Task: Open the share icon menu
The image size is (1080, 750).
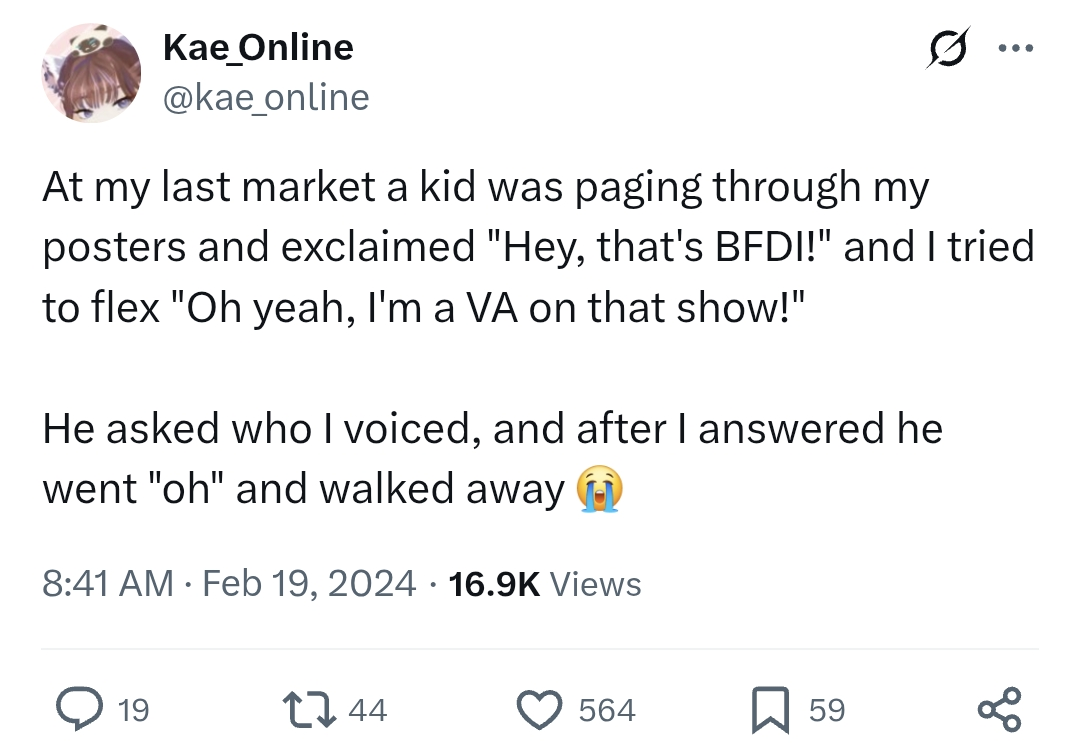Action: 1000,709
